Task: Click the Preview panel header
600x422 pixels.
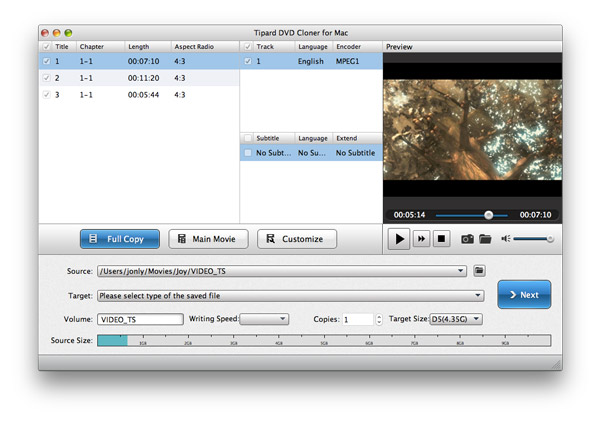Action: (x=472, y=47)
